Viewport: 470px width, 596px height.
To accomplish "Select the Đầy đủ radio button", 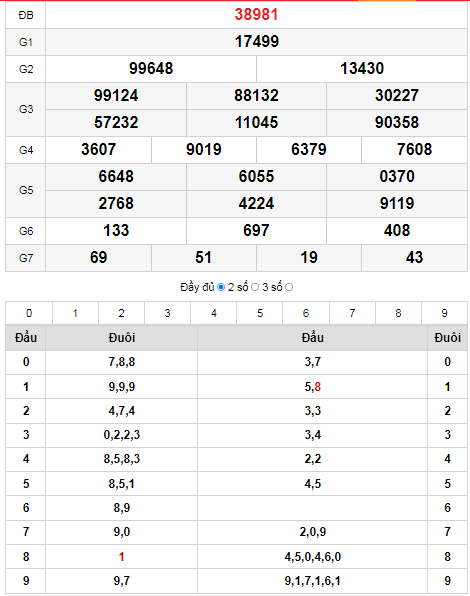I will 221,287.
